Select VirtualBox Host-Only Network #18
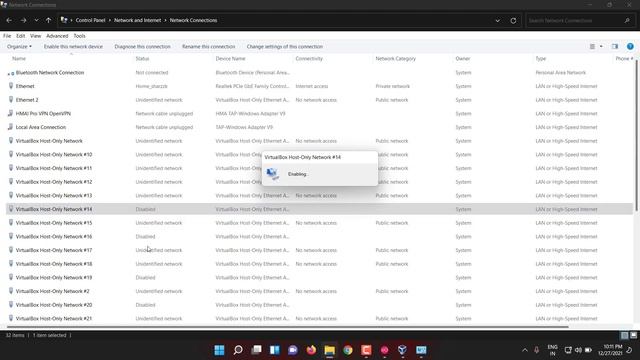The width and height of the screenshot is (640, 360). [x=320, y=264]
